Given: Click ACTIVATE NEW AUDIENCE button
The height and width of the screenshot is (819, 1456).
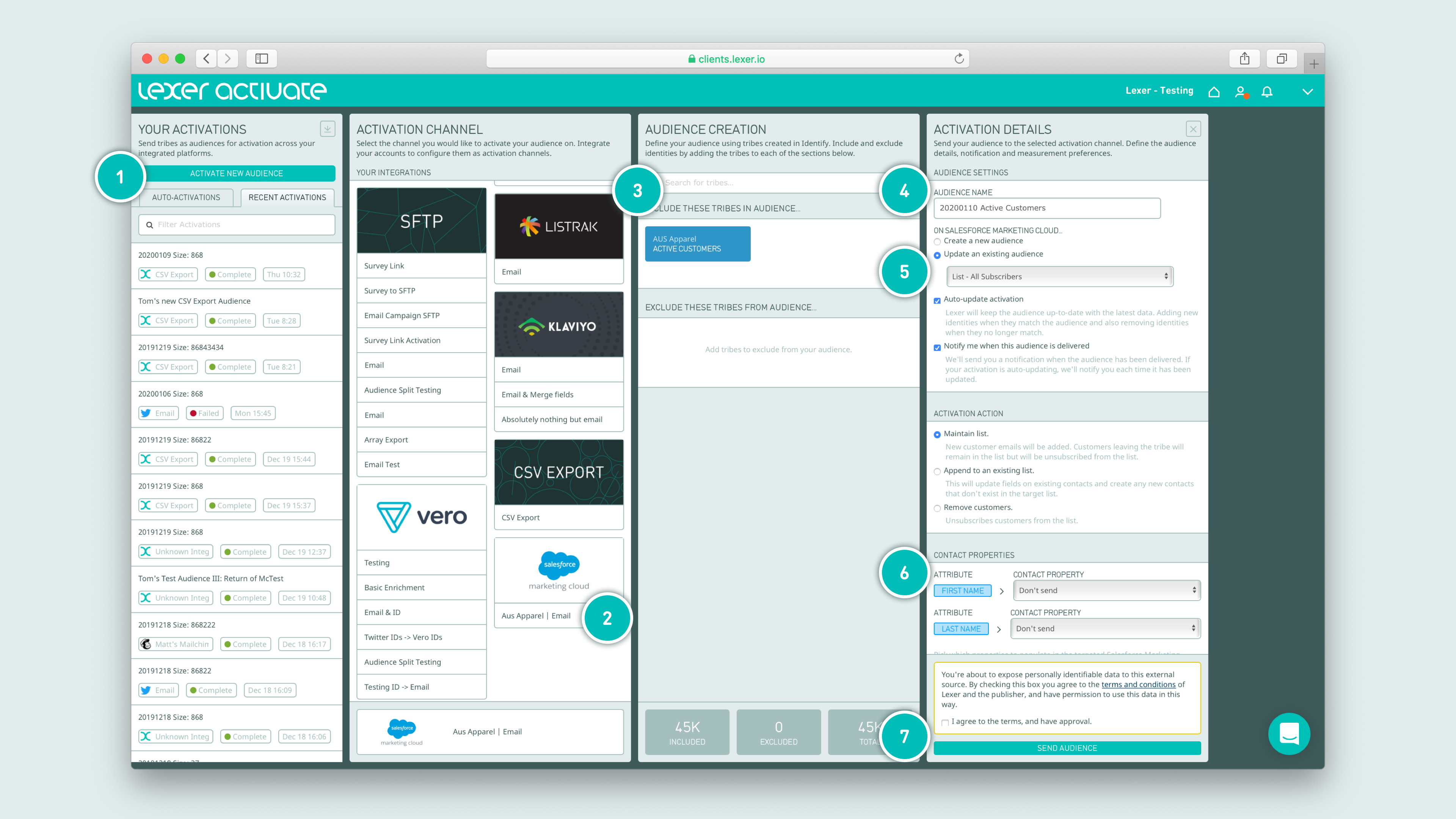Looking at the screenshot, I should coord(237,172).
